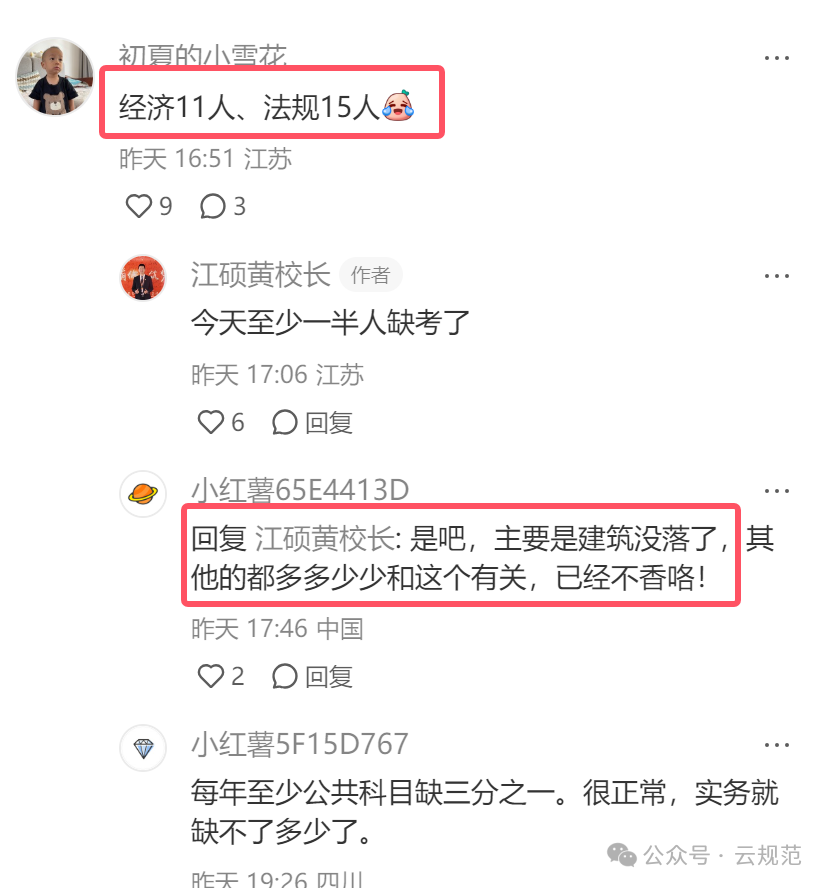View 江硕黄校长's red avatar

click(x=143, y=278)
